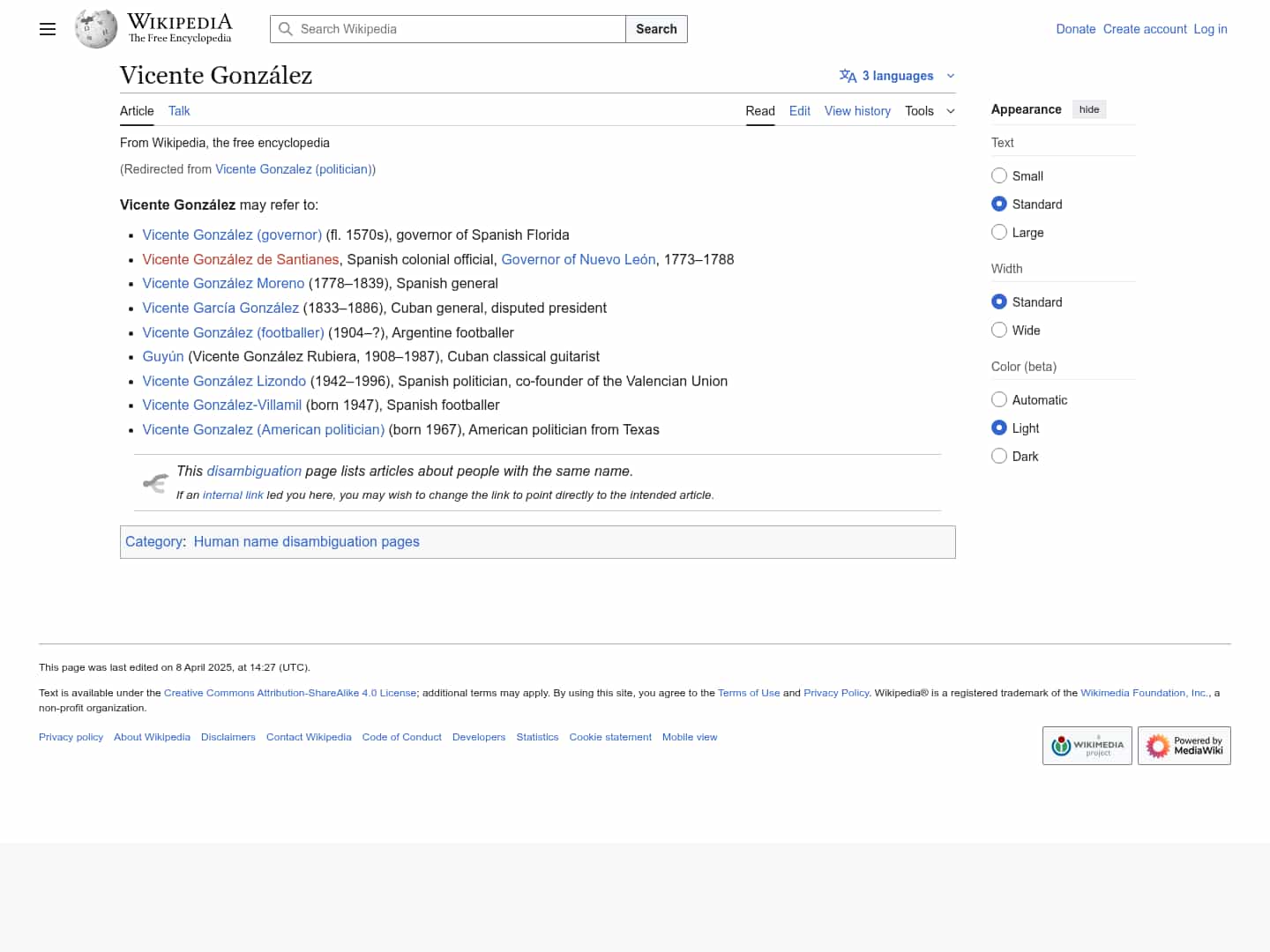The height and width of the screenshot is (952, 1270).
Task: Expand the 3 languages dropdown
Action: pyautogui.click(x=898, y=76)
